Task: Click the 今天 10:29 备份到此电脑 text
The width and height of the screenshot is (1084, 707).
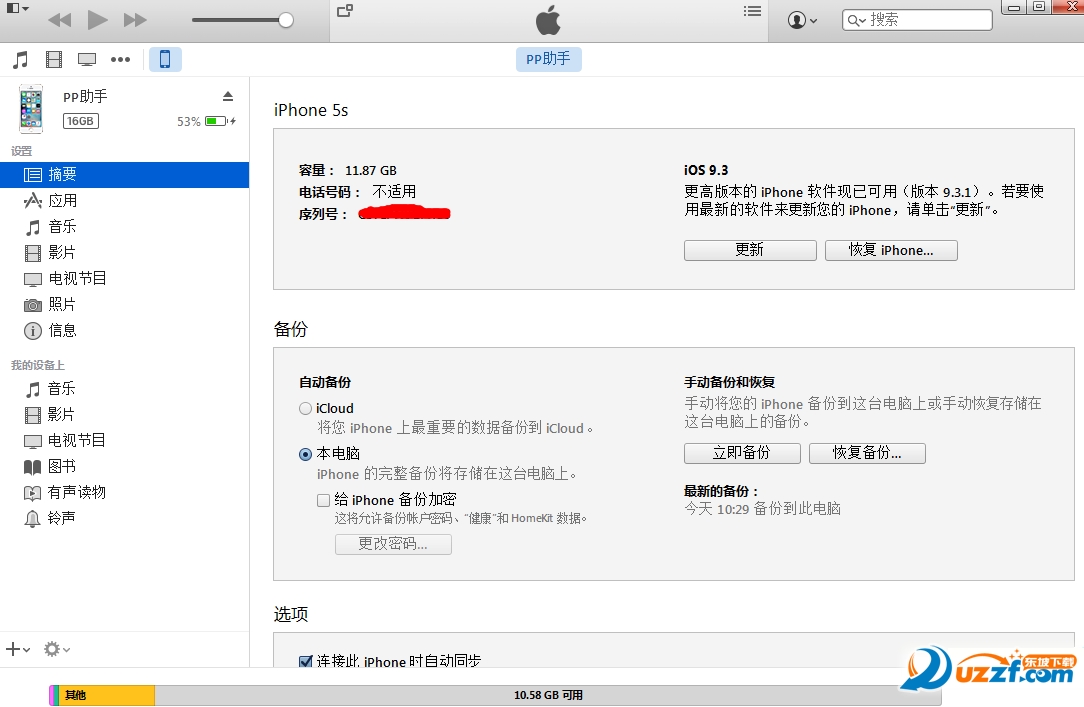Action: 763,509
